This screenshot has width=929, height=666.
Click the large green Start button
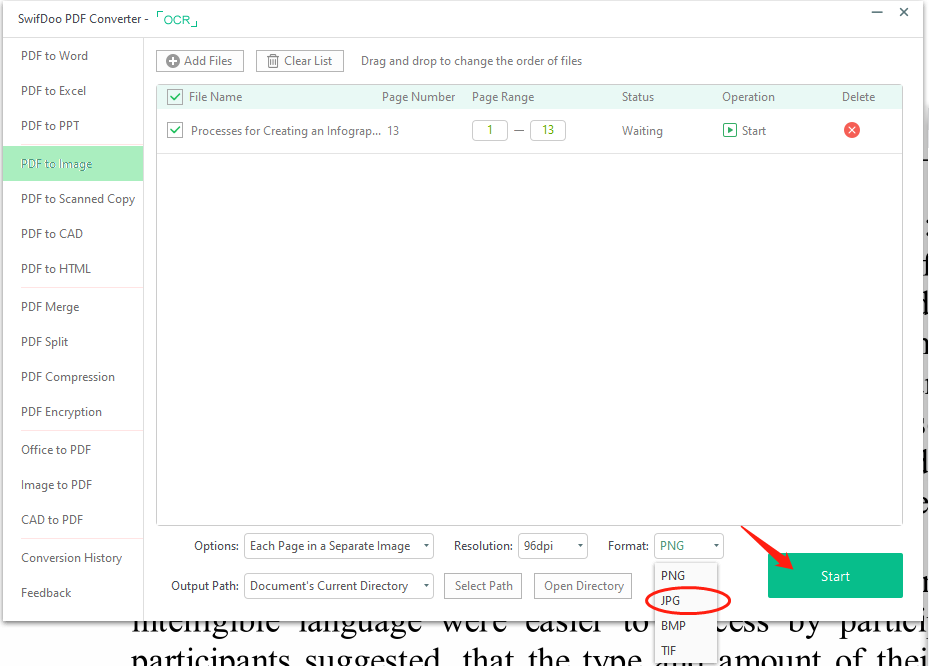coord(835,576)
